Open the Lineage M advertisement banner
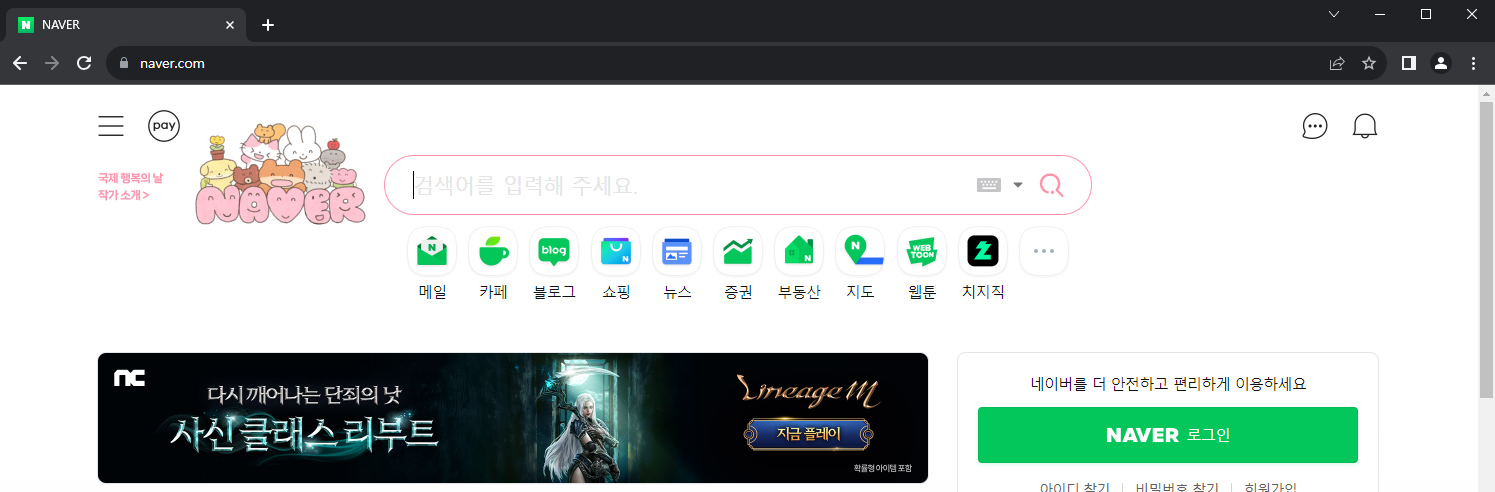Screen dimensions: 1495x492 pyautogui.click(x=513, y=418)
